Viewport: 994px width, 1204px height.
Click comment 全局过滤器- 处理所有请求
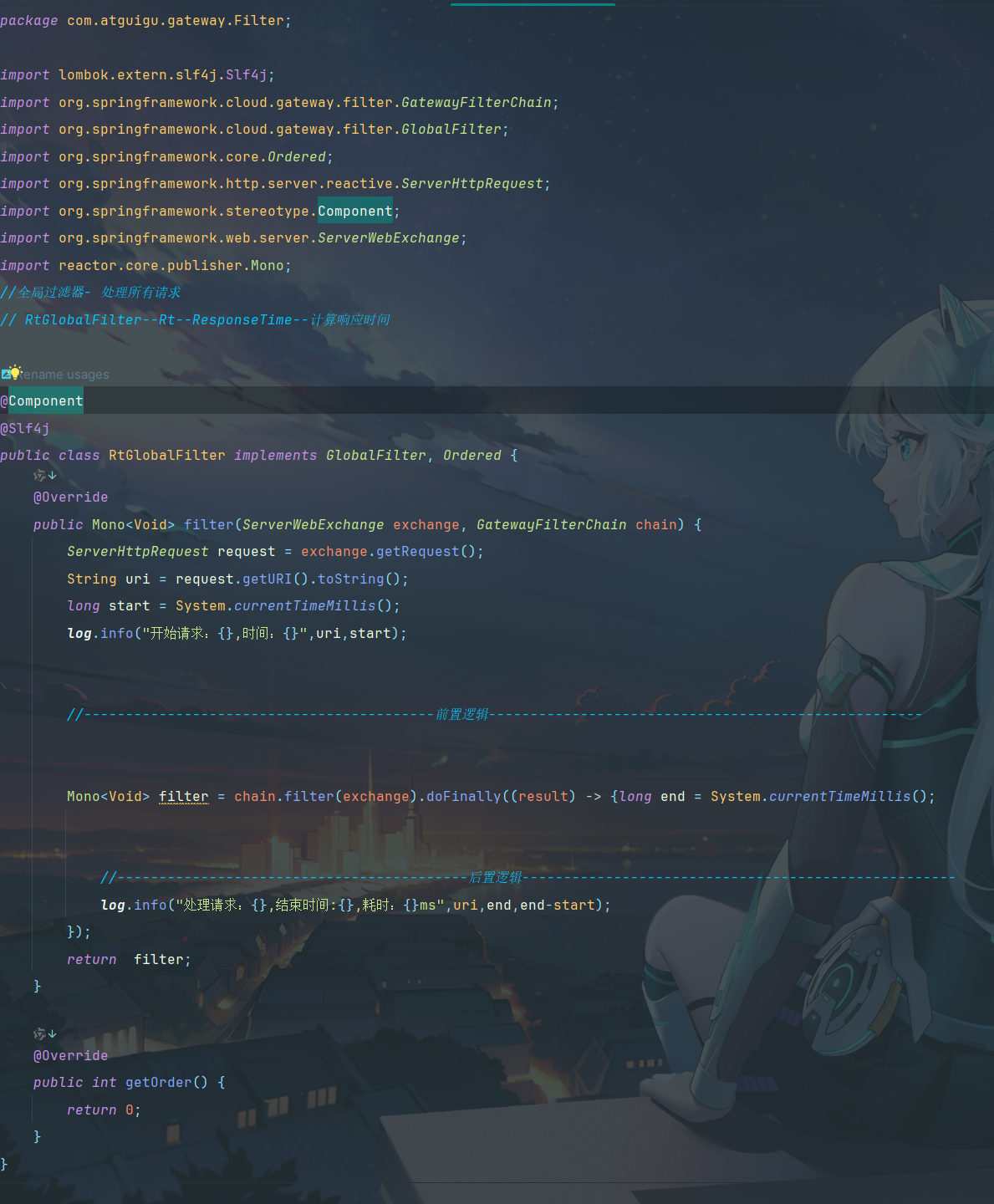point(90,293)
